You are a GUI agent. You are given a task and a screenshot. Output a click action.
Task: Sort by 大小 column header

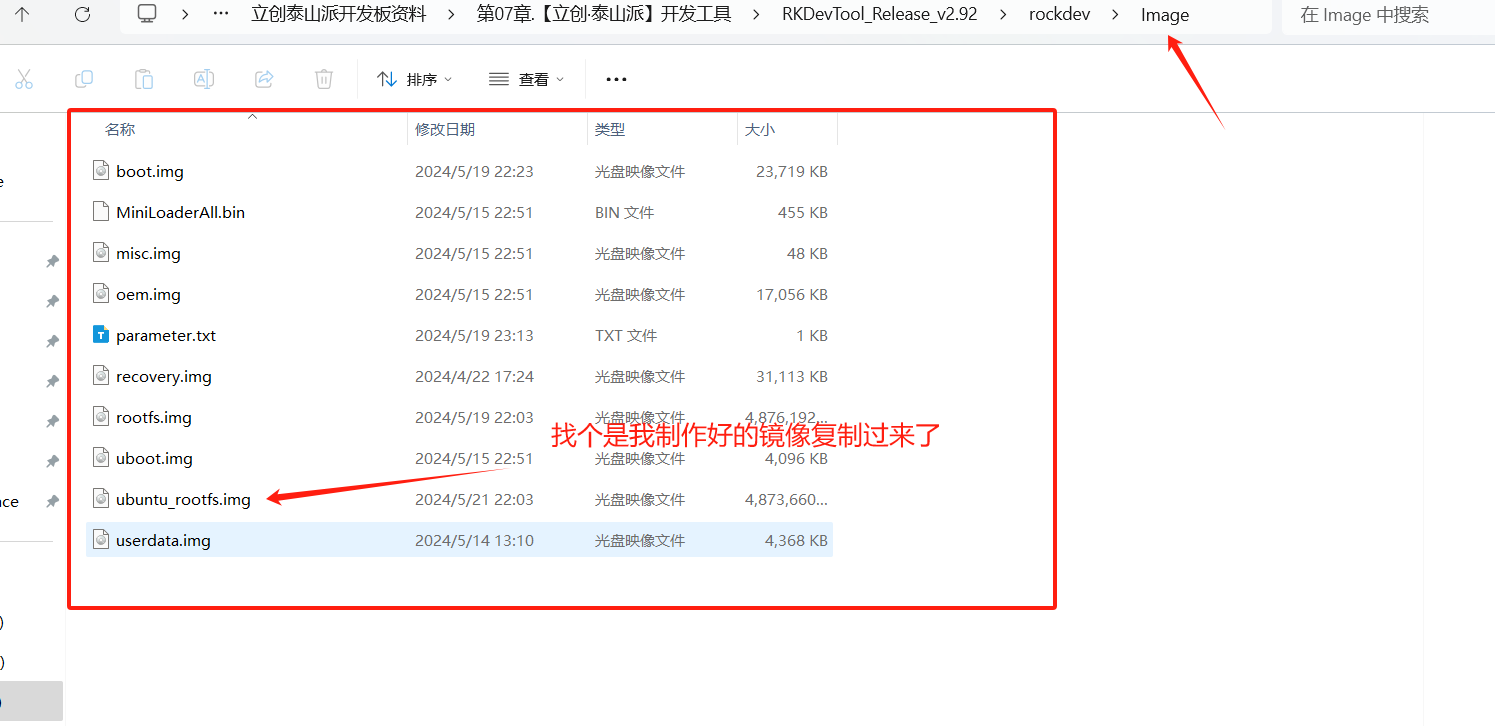(759, 129)
